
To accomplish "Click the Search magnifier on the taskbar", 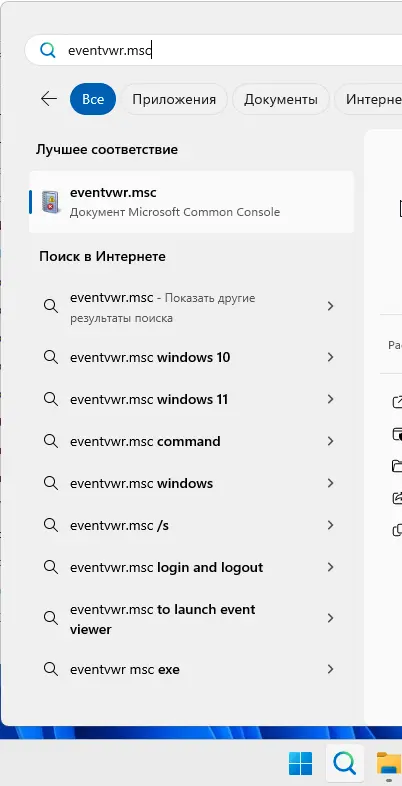I will point(344,763).
